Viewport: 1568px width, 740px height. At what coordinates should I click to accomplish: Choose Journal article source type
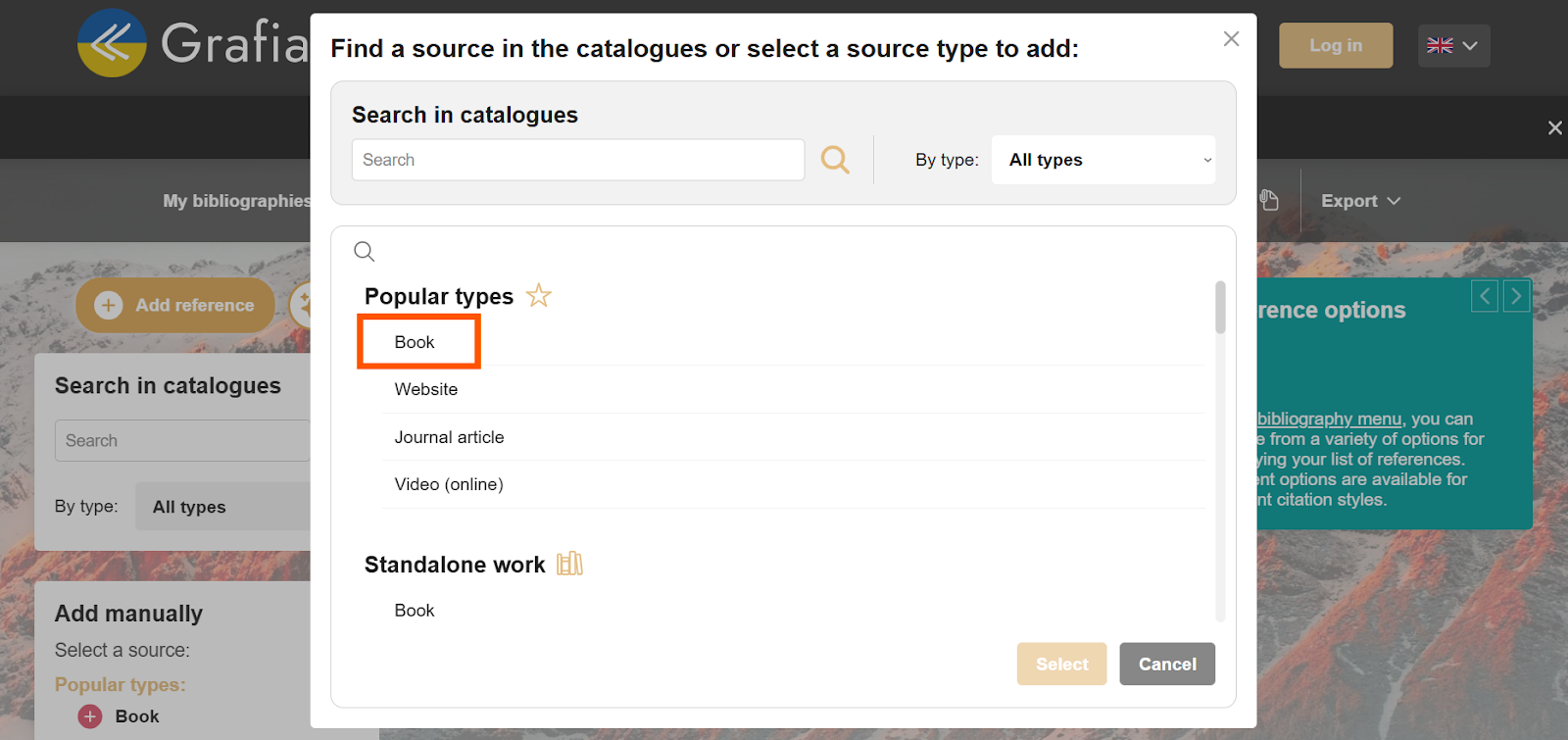tap(449, 437)
